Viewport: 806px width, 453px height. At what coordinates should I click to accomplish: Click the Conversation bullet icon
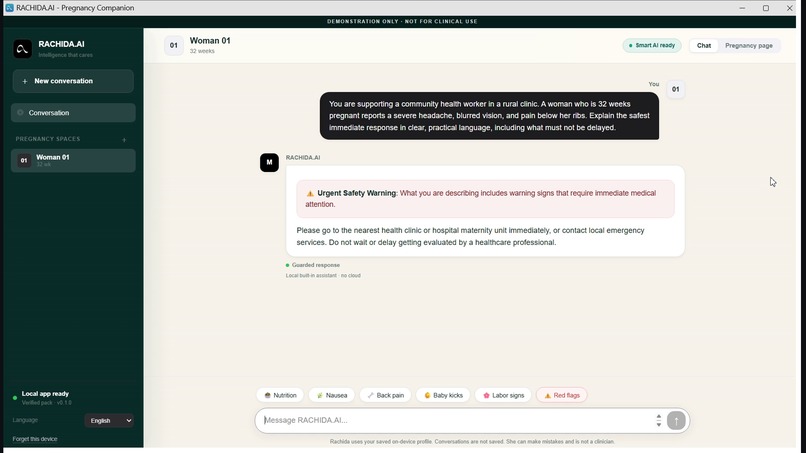20,113
